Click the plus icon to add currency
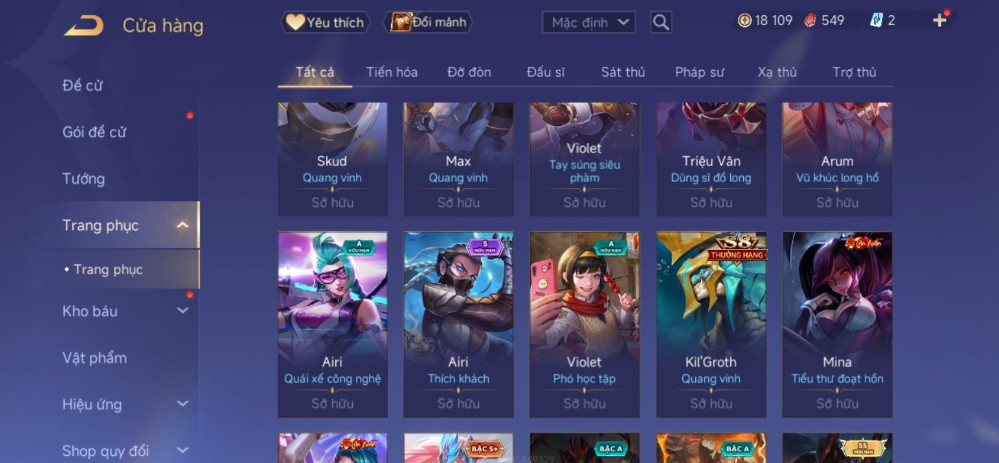 pyautogui.click(x=940, y=20)
